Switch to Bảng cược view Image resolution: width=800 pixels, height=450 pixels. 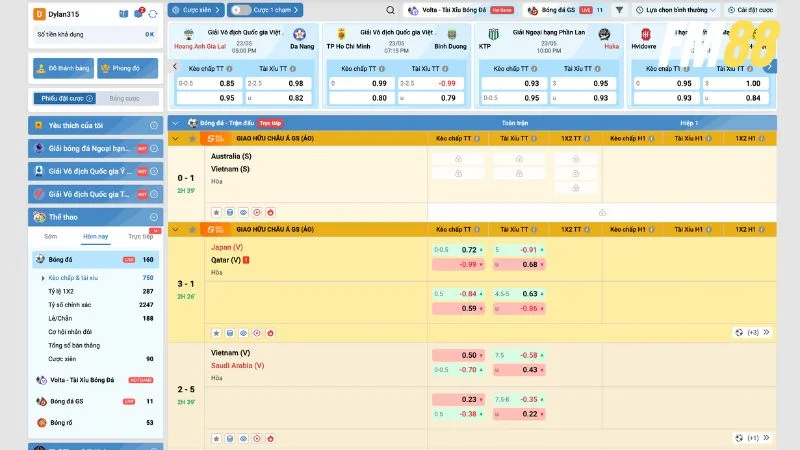[125, 99]
